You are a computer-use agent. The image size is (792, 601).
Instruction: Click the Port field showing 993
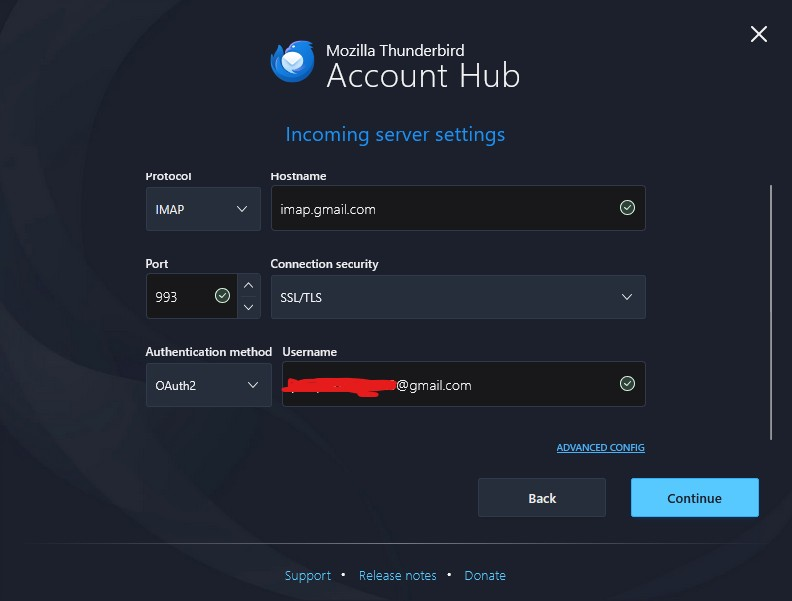pyautogui.click(x=191, y=296)
